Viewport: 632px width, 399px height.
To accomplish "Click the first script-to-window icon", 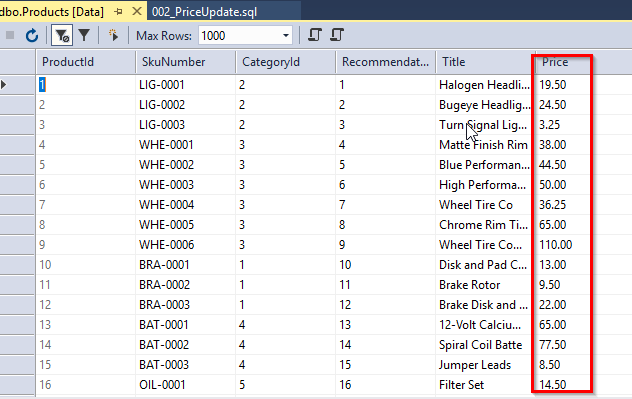I will click(x=314, y=35).
